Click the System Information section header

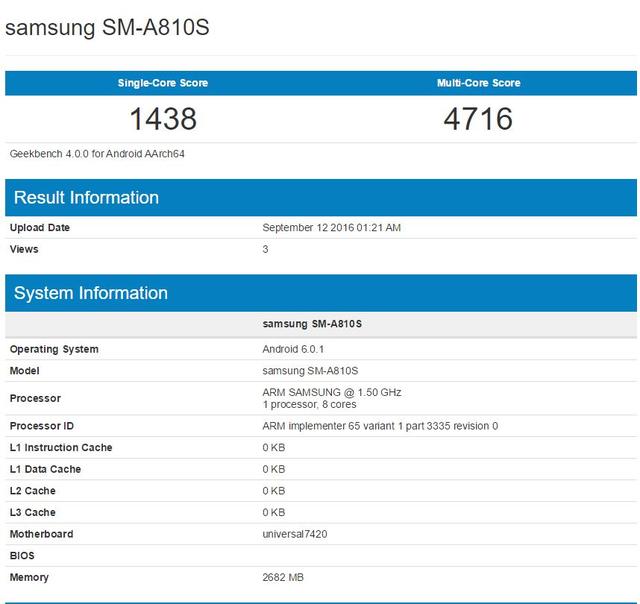321,293
